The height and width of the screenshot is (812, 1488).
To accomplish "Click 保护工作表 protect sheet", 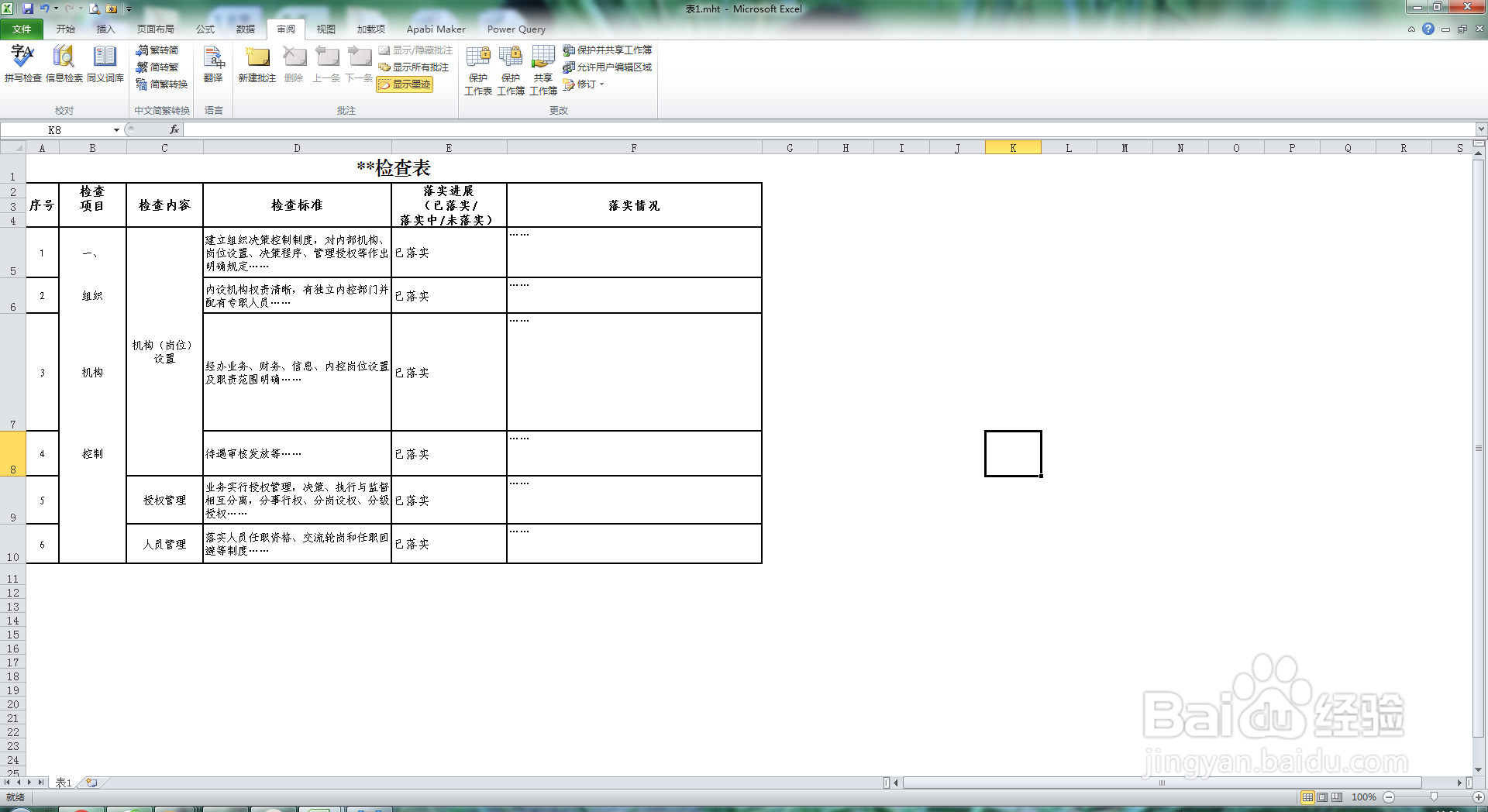I will (478, 70).
